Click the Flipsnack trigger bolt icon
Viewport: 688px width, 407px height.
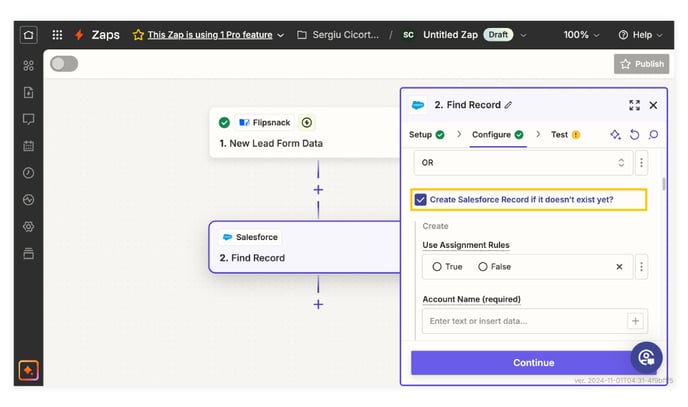point(307,122)
